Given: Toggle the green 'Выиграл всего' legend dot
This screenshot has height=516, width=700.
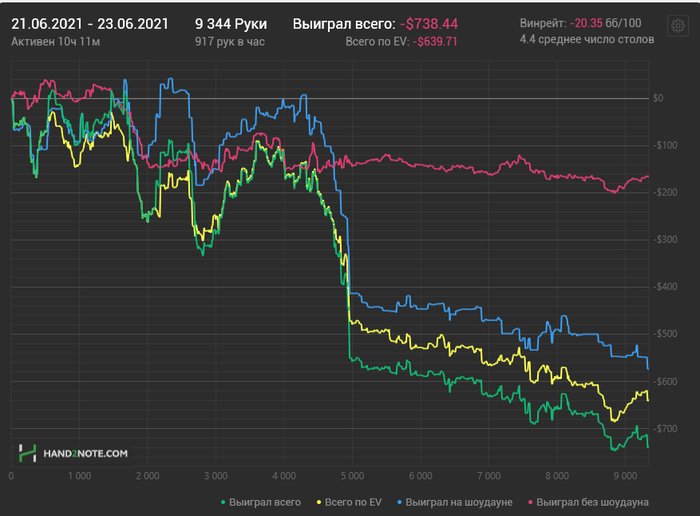Looking at the screenshot, I should [x=223, y=503].
